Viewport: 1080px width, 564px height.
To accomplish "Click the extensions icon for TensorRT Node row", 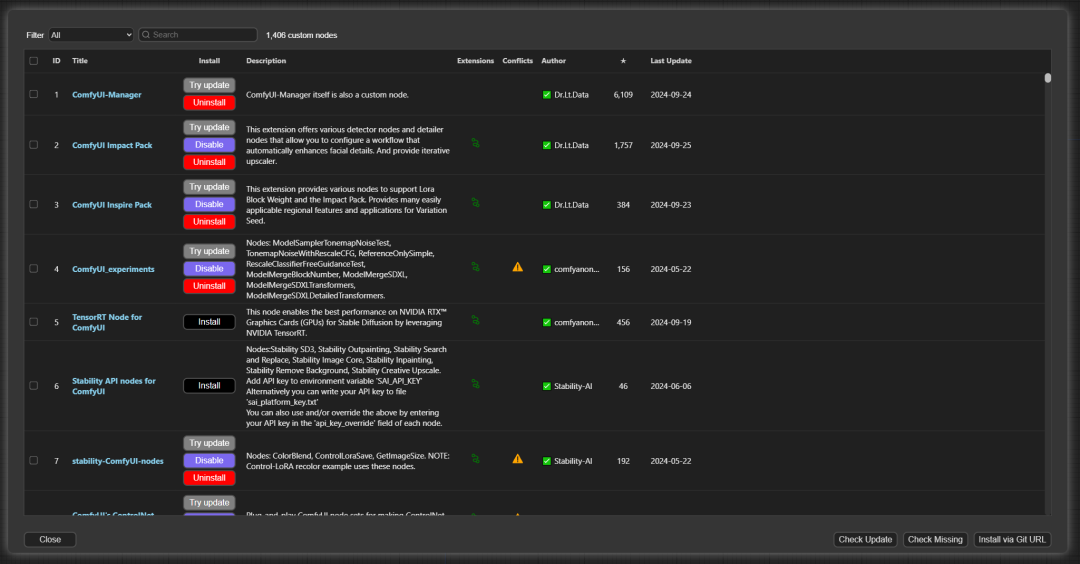I will point(476,321).
